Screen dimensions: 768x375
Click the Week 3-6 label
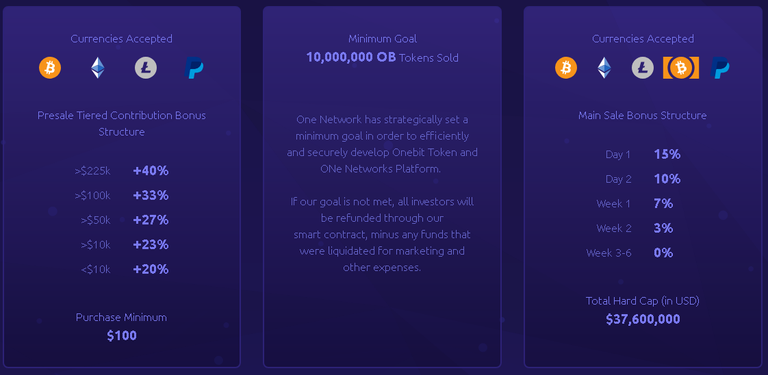click(x=609, y=253)
